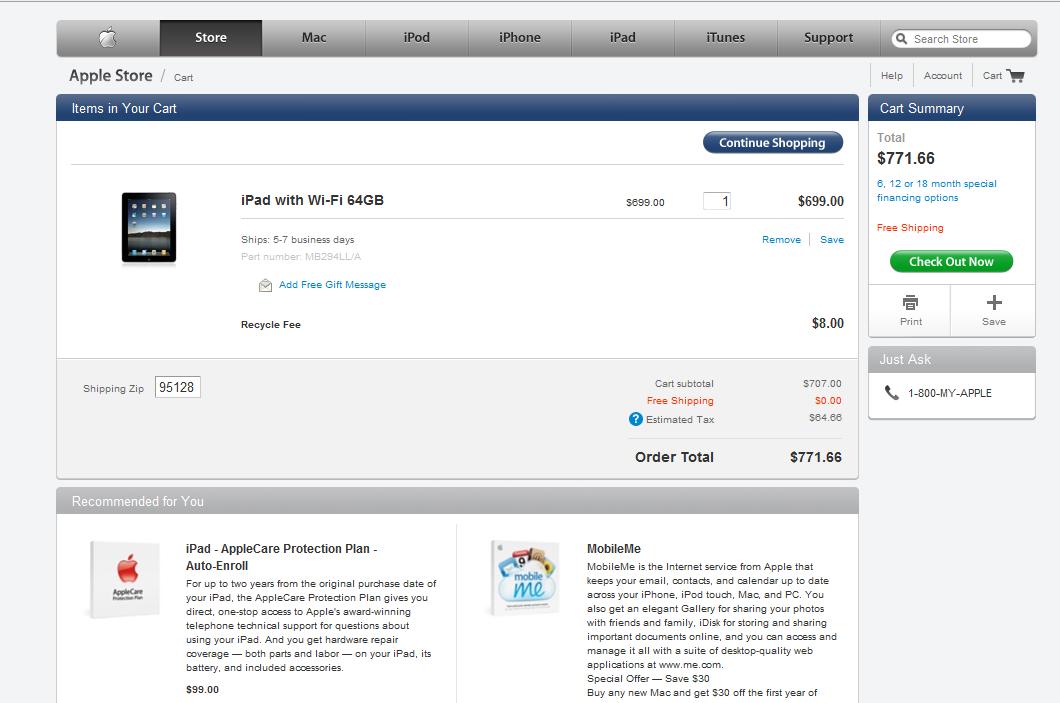The width and height of the screenshot is (1060, 703).
Task: Go to the Mac tab
Action: (314, 38)
